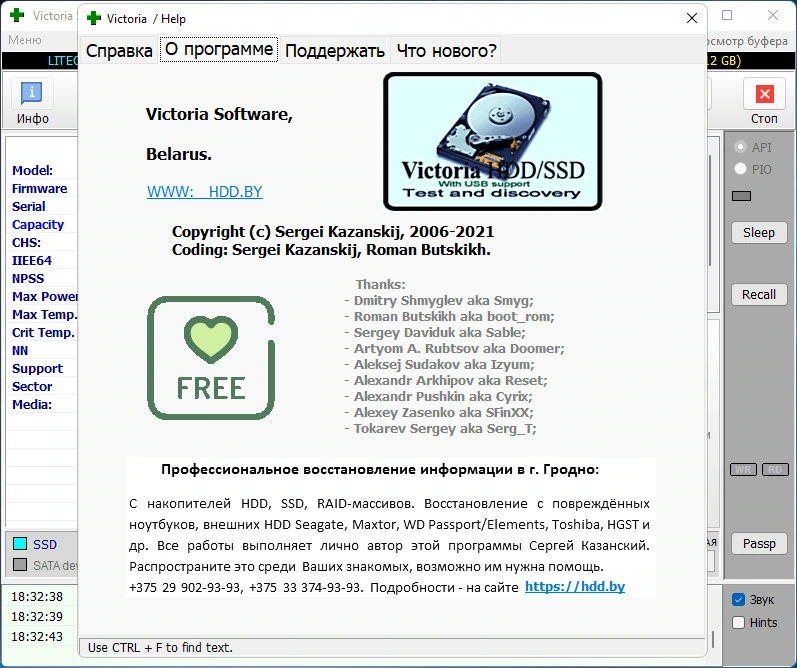Open the Меню menu in main window
797x668 pixels.
pos(24,40)
